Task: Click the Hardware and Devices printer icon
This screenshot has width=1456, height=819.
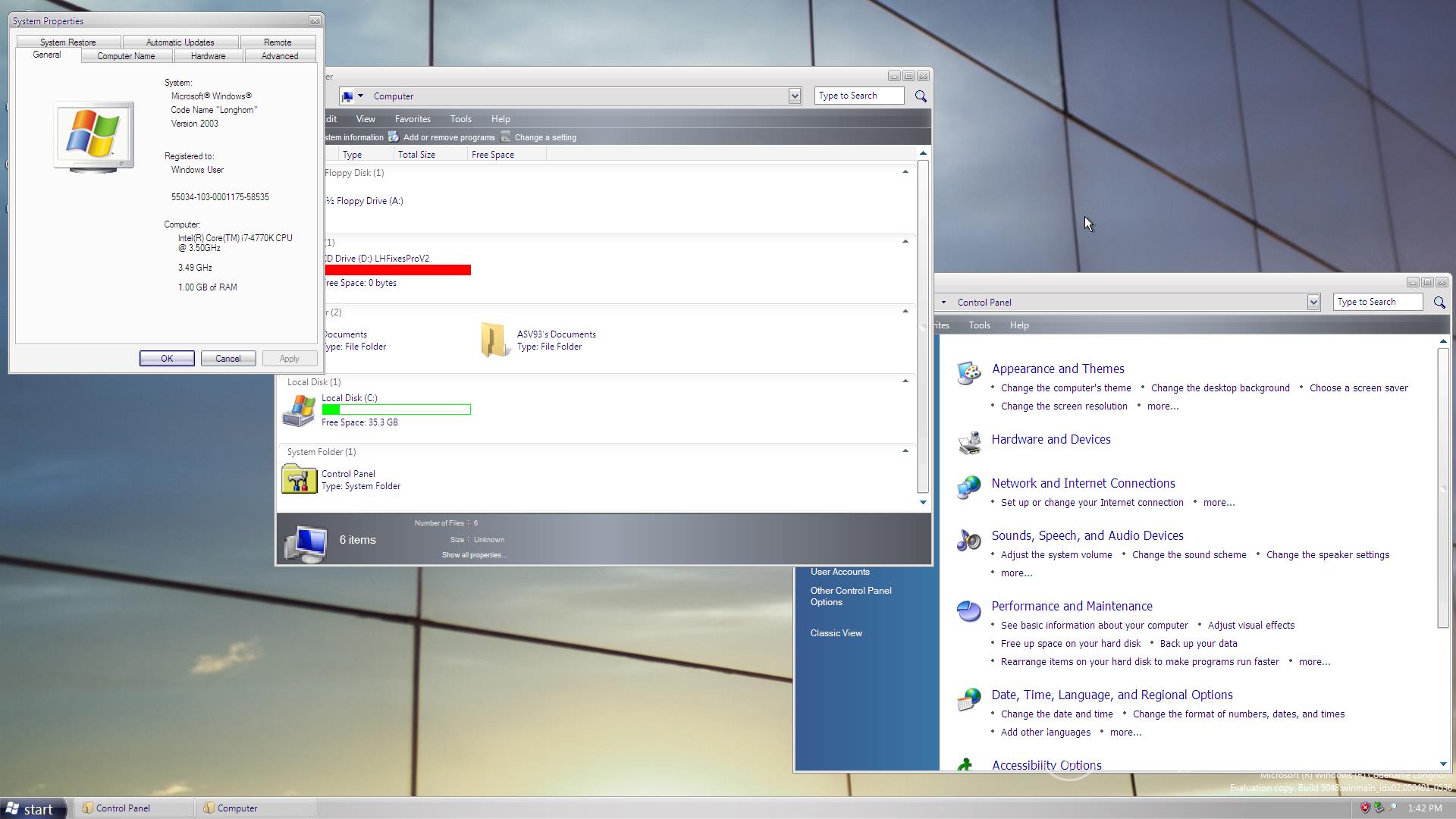Action: click(968, 443)
